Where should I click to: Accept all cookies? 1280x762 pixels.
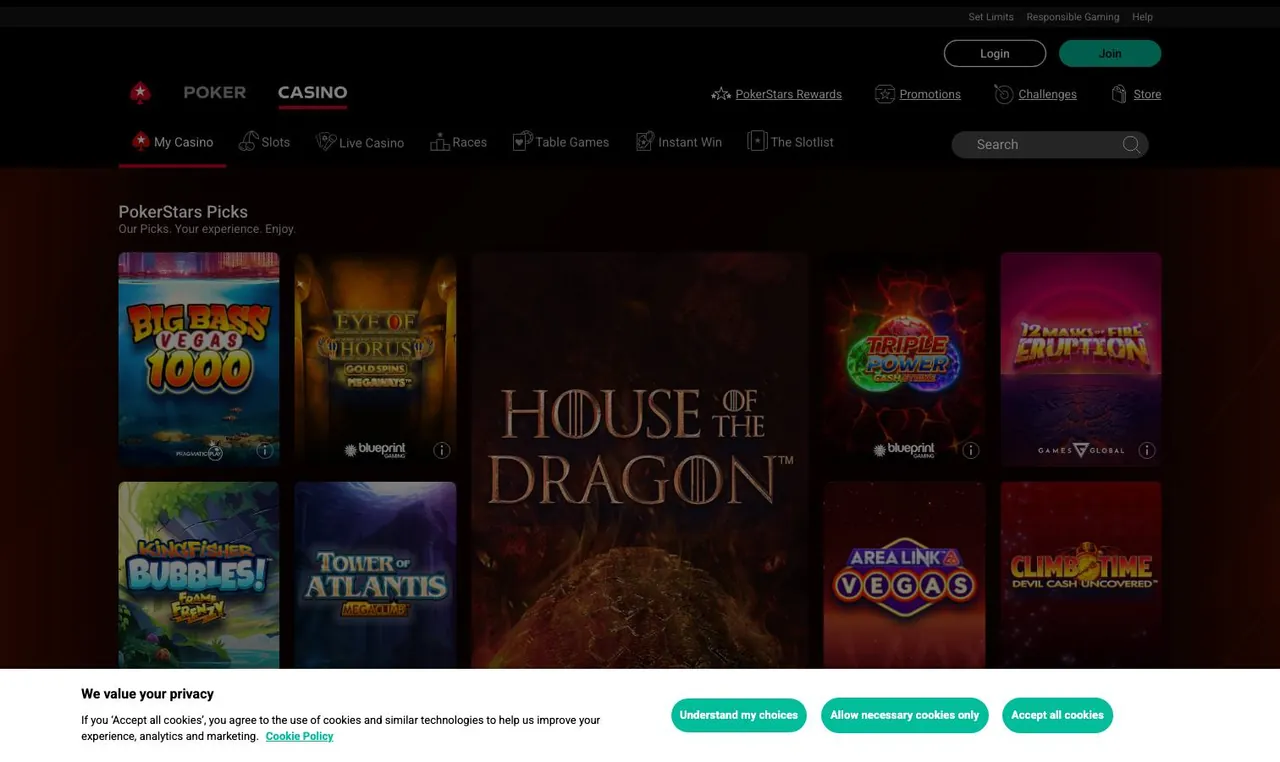[x=1057, y=715]
